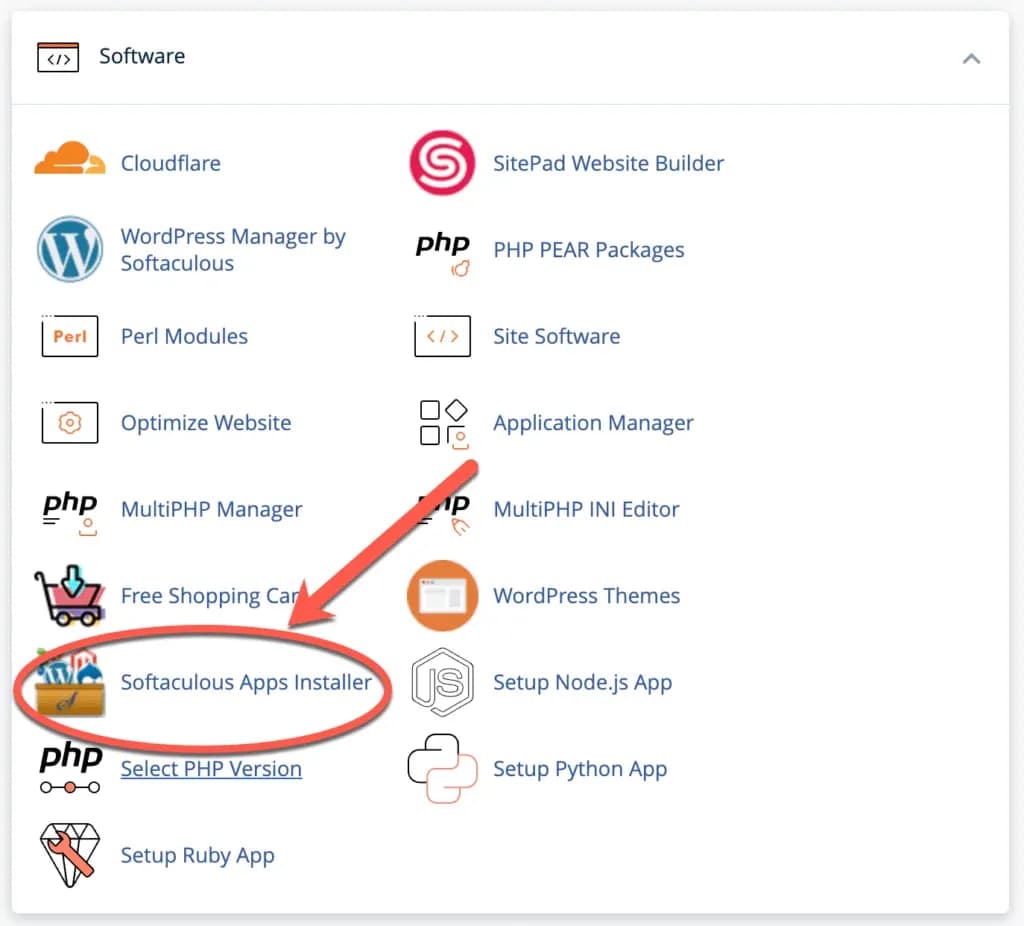Select the Perl Modules icon
This screenshot has width=1024, height=926.
pos(68,337)
